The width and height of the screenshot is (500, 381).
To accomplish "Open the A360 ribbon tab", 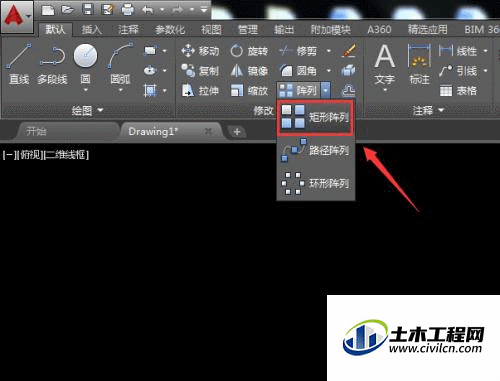I will (x=379, y=30).
